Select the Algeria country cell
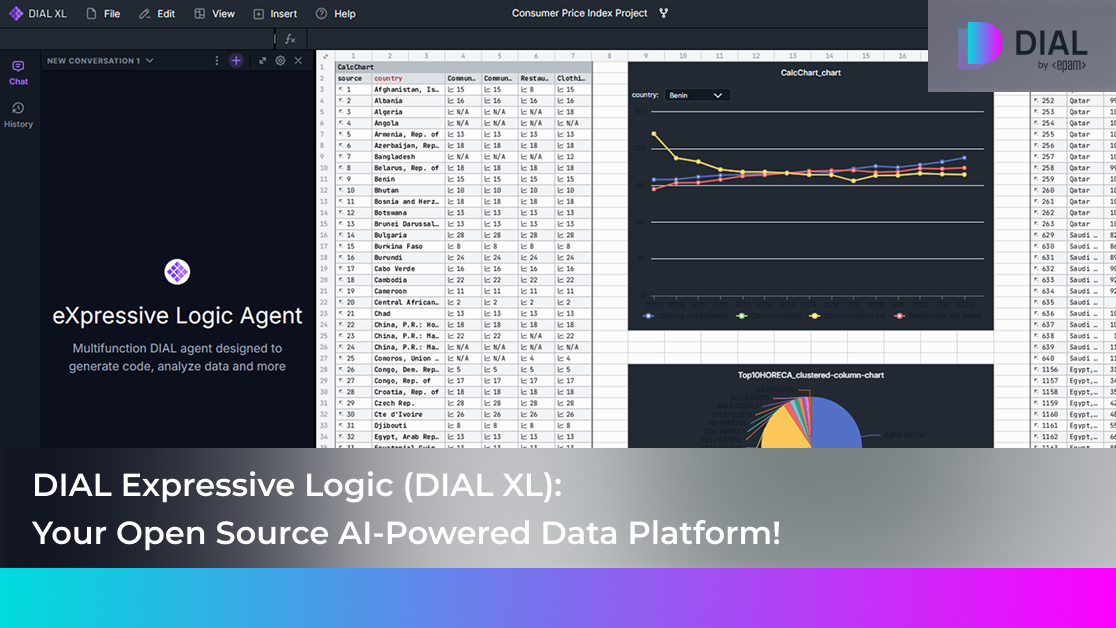The image size is (1116, 628). (408, 112)
